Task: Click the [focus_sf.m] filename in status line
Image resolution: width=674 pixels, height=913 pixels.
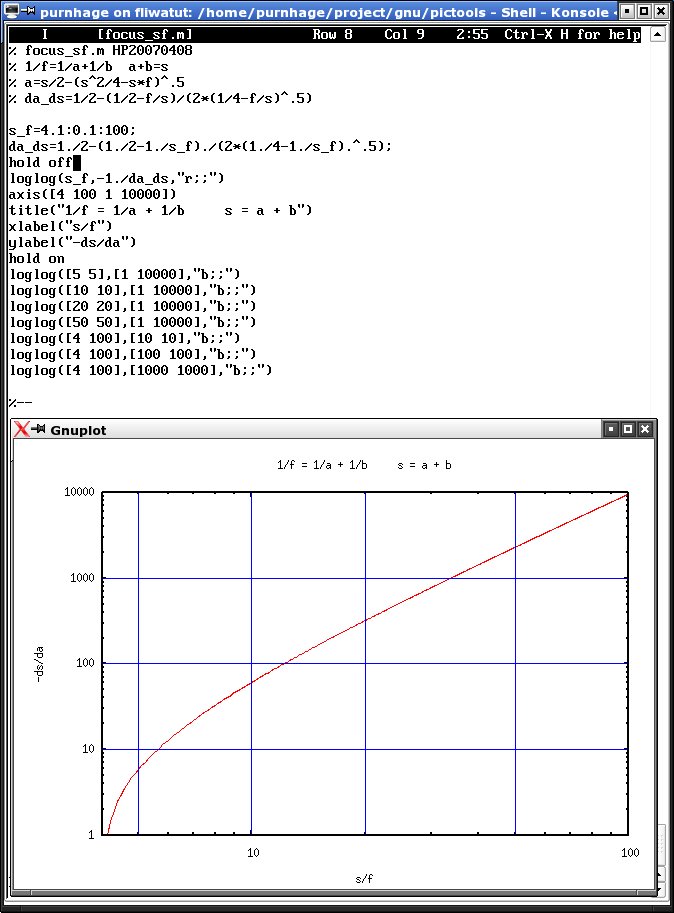Action: click(144, 35)
